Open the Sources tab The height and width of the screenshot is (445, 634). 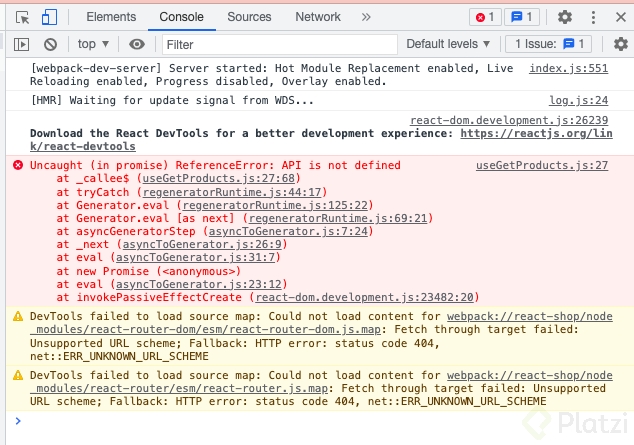coord(249,17)
